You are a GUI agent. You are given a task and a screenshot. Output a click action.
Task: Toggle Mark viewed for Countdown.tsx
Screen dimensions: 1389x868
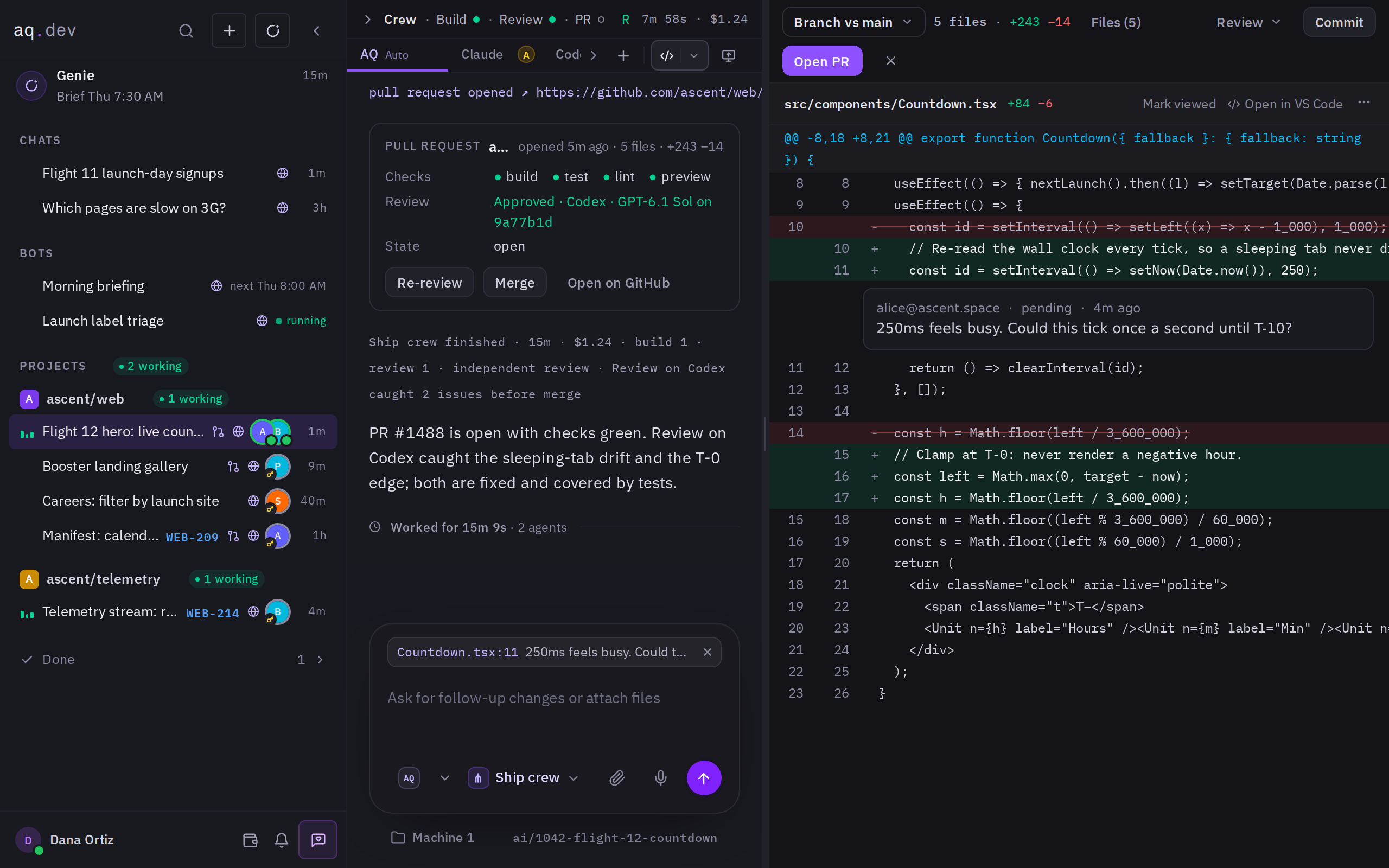point(1179,104)
